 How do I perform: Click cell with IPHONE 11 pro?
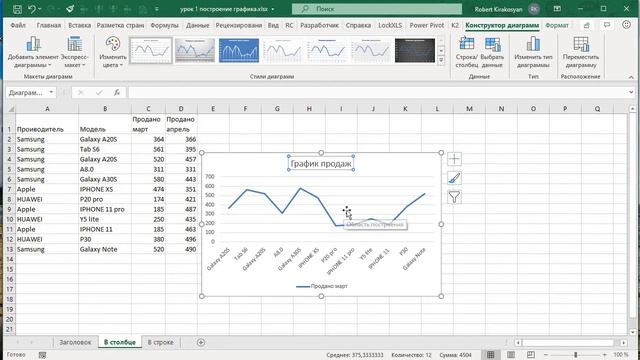pyautogui.click(x=105, y=209)
